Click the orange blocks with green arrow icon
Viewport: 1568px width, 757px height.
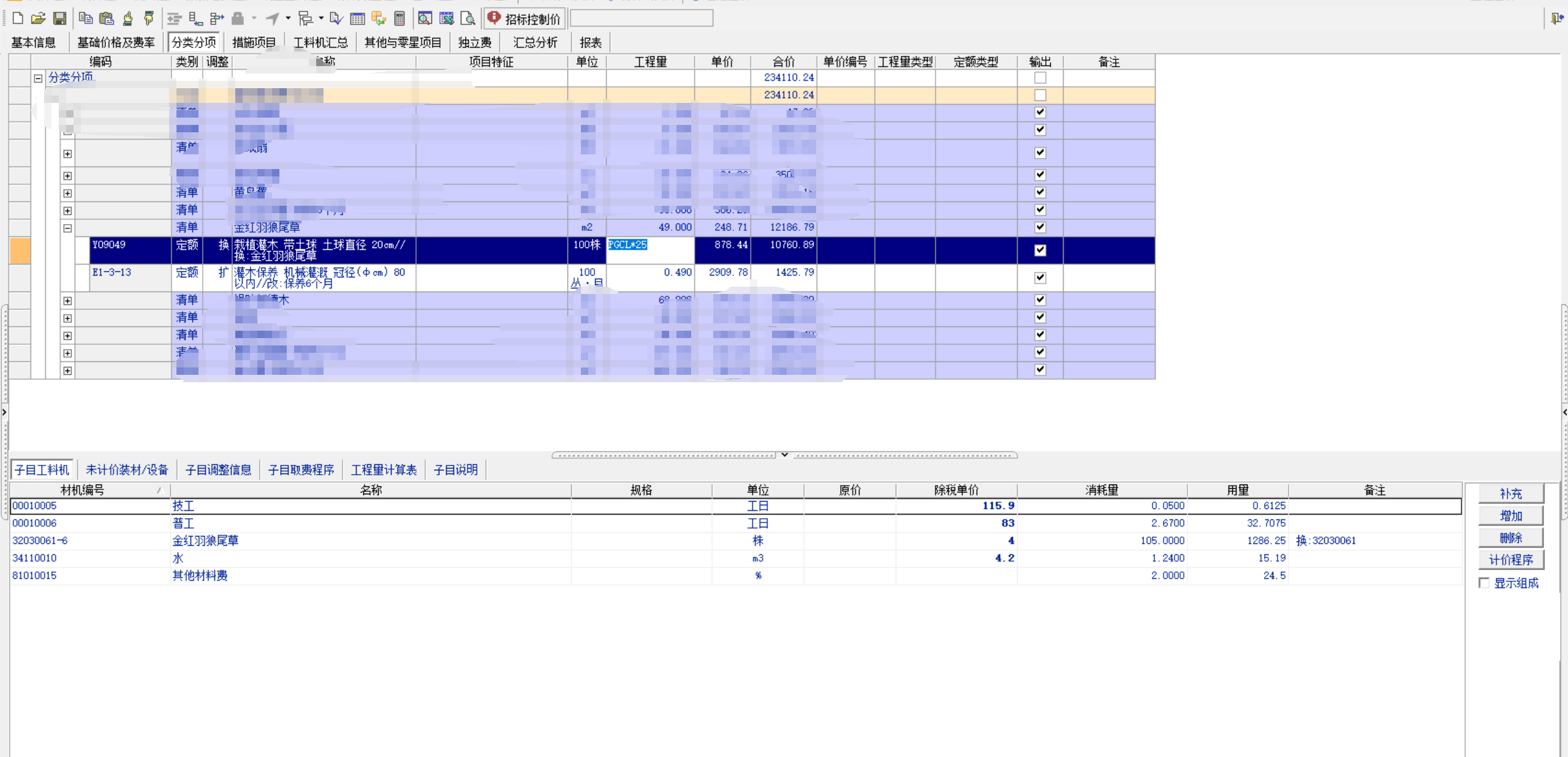pyautogui.click(x=379, y=18)
